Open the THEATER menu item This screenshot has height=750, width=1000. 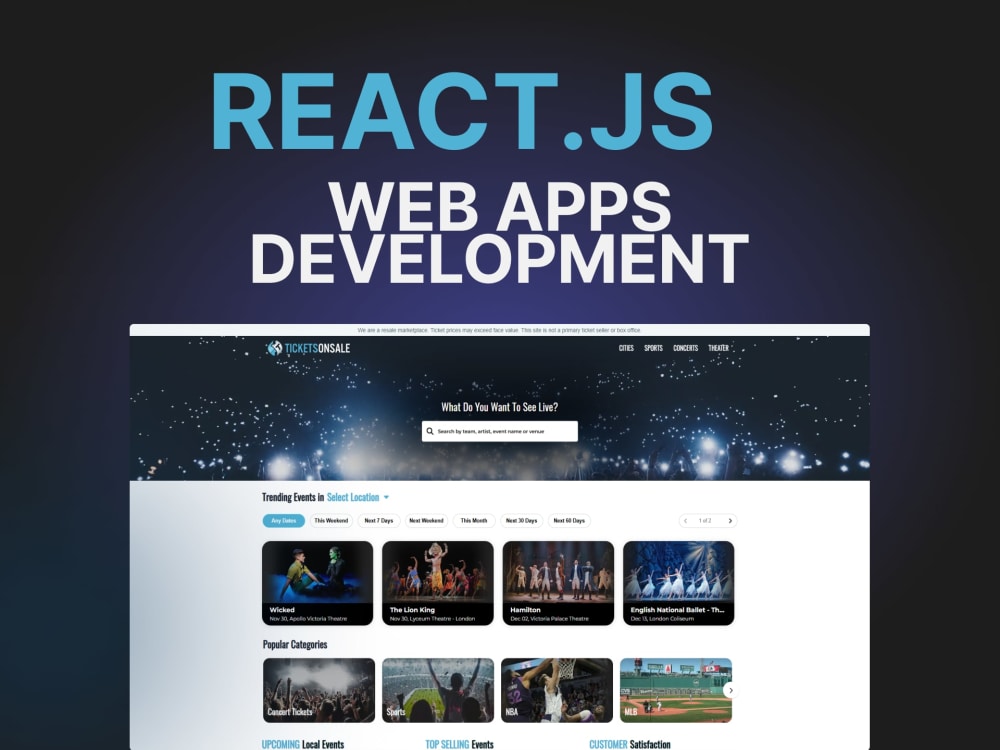pyautogui.click(x=718, y=347)
